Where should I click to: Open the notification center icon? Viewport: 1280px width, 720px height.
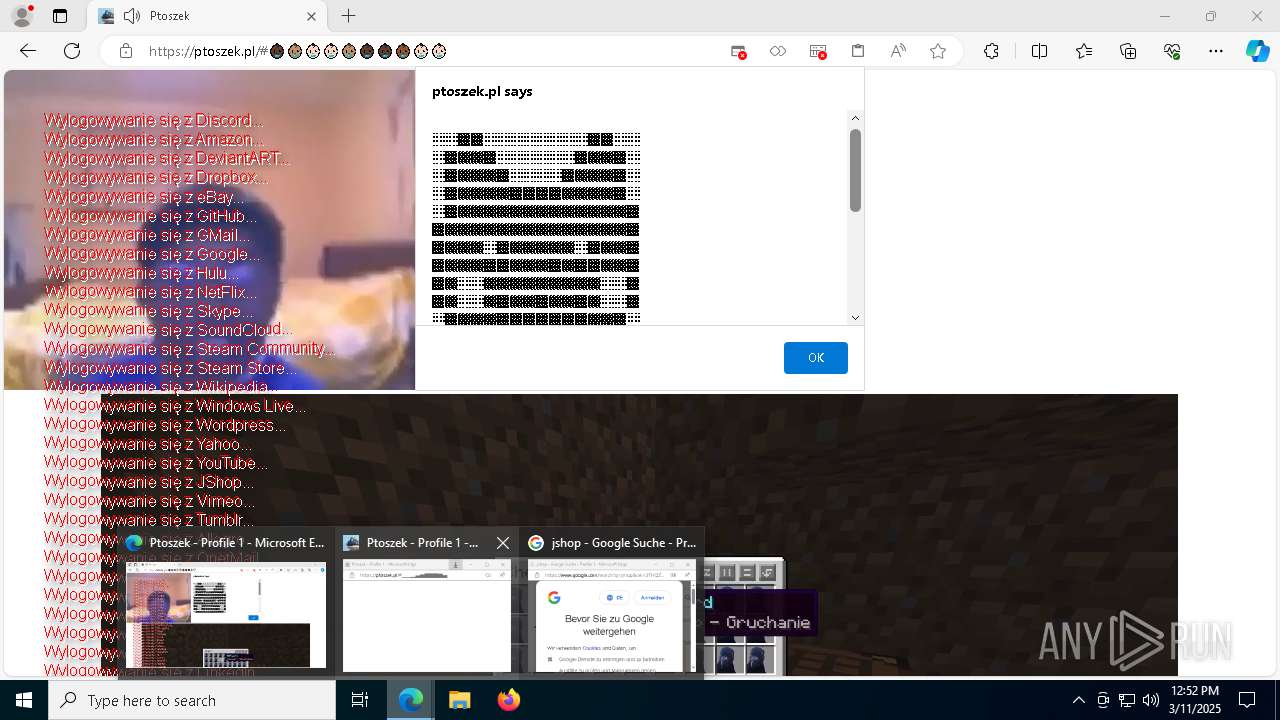(x=1248, y=700)
